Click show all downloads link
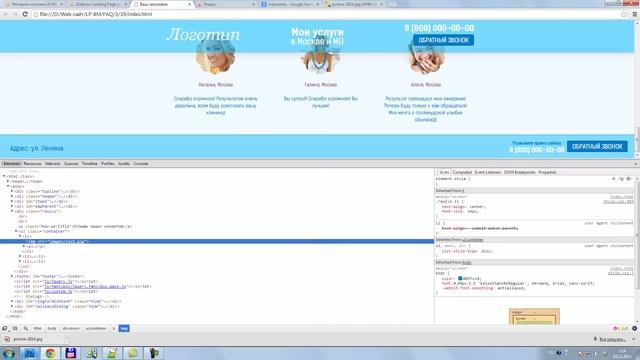640x360 pixels. pos(612,339)
